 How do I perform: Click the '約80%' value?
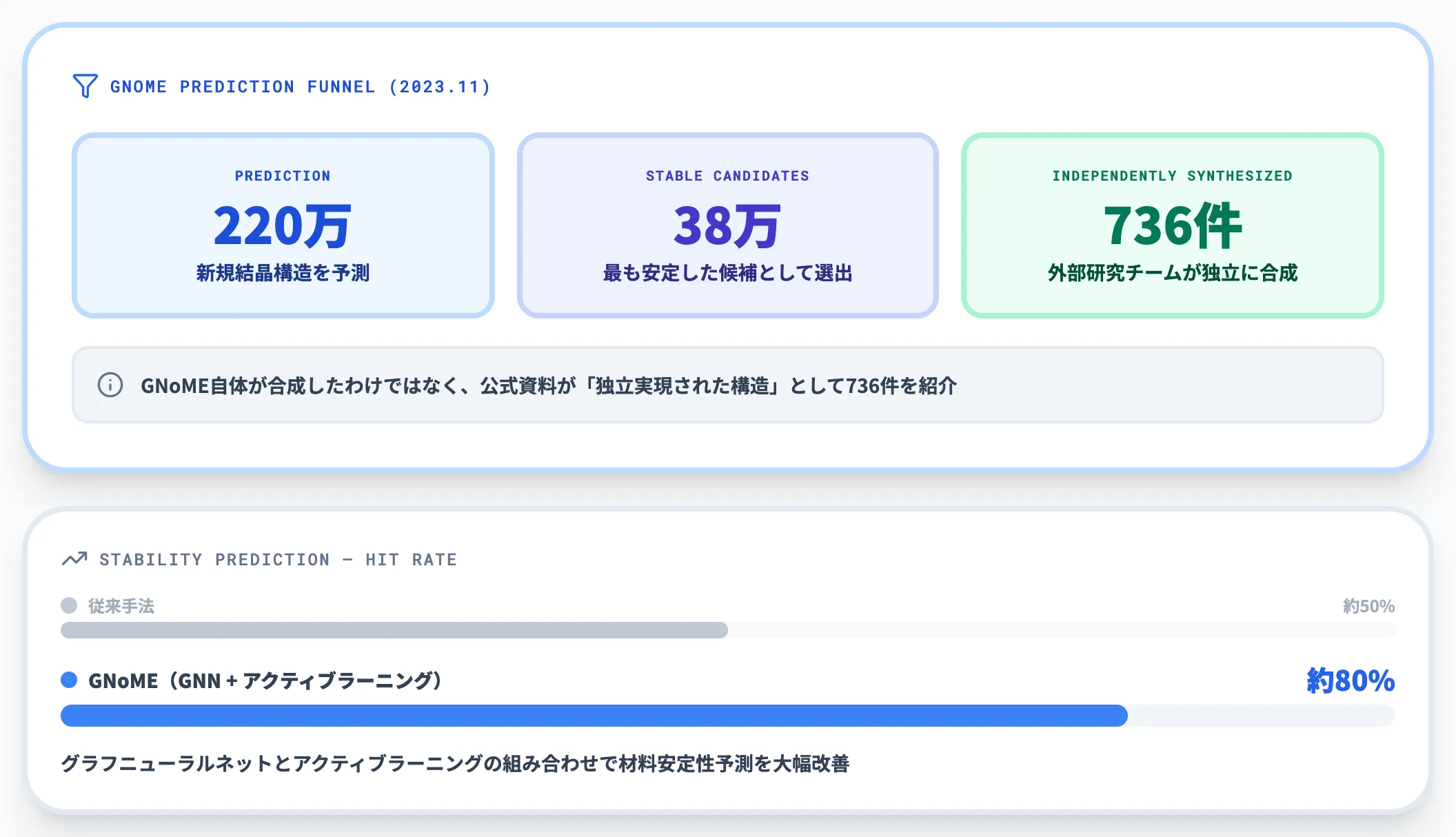click(x=1351, y=680)
